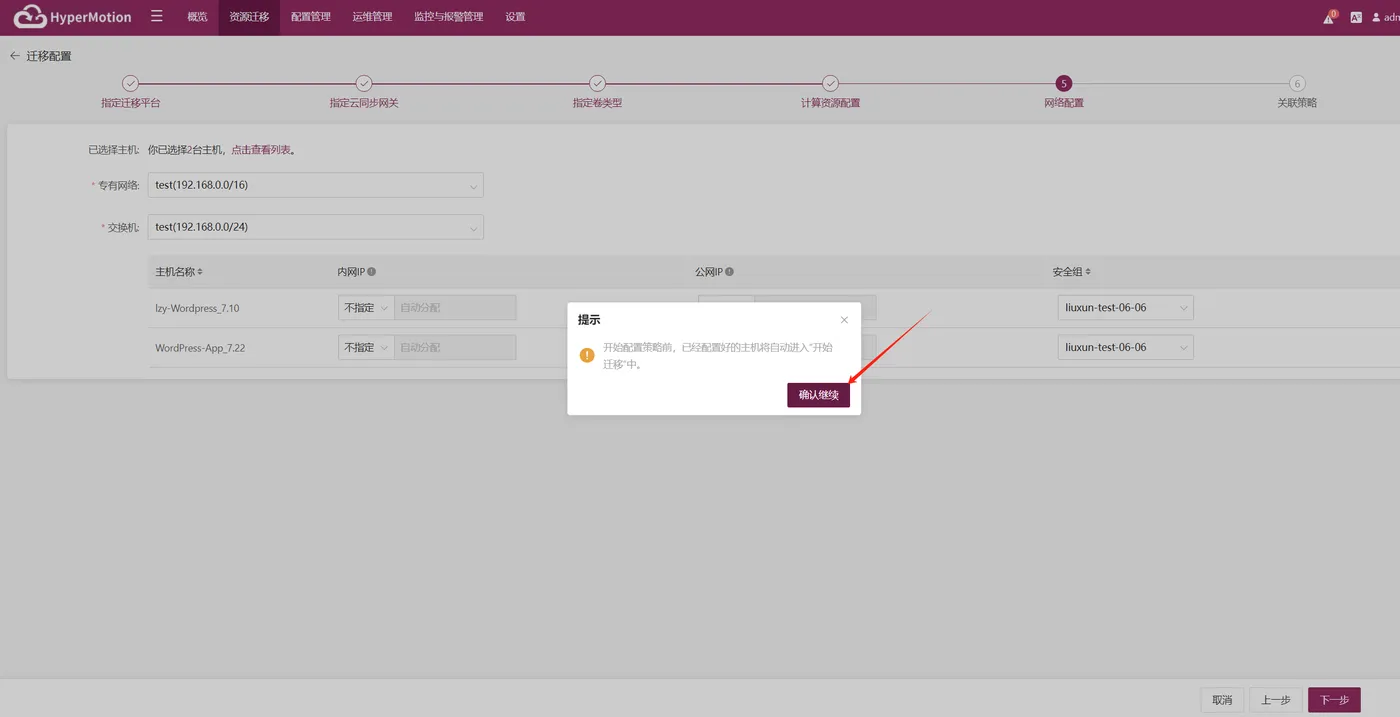Screen dimensions: 1400x717
Task: Expand the 专有网络 dropdown
Action: point(316,185)
